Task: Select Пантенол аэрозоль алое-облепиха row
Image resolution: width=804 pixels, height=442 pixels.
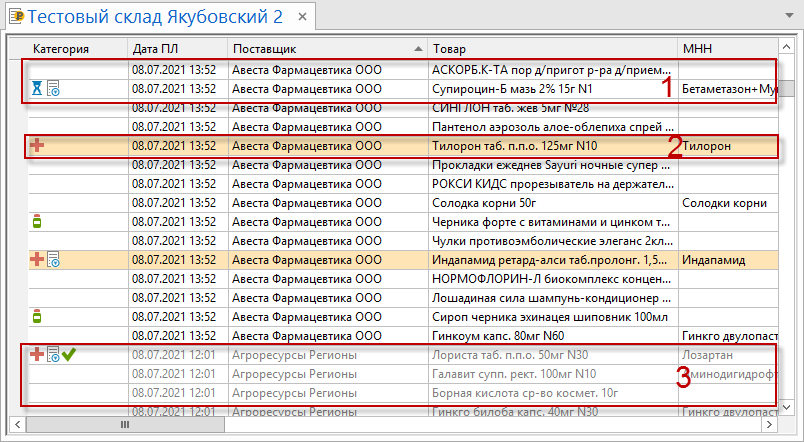Action: pyautogui.click(x=404, y=127)
